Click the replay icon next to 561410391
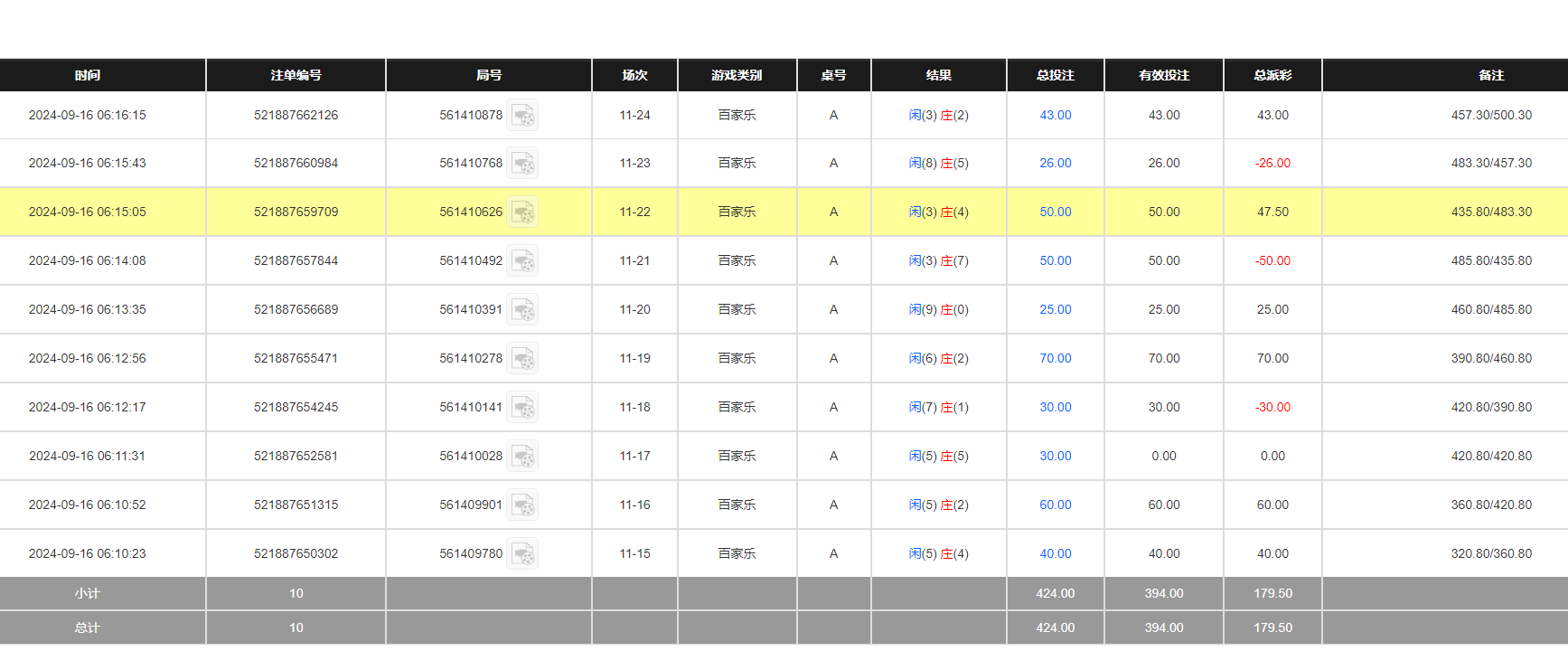Screen dimensions: 1568x651 click(522, 310)
